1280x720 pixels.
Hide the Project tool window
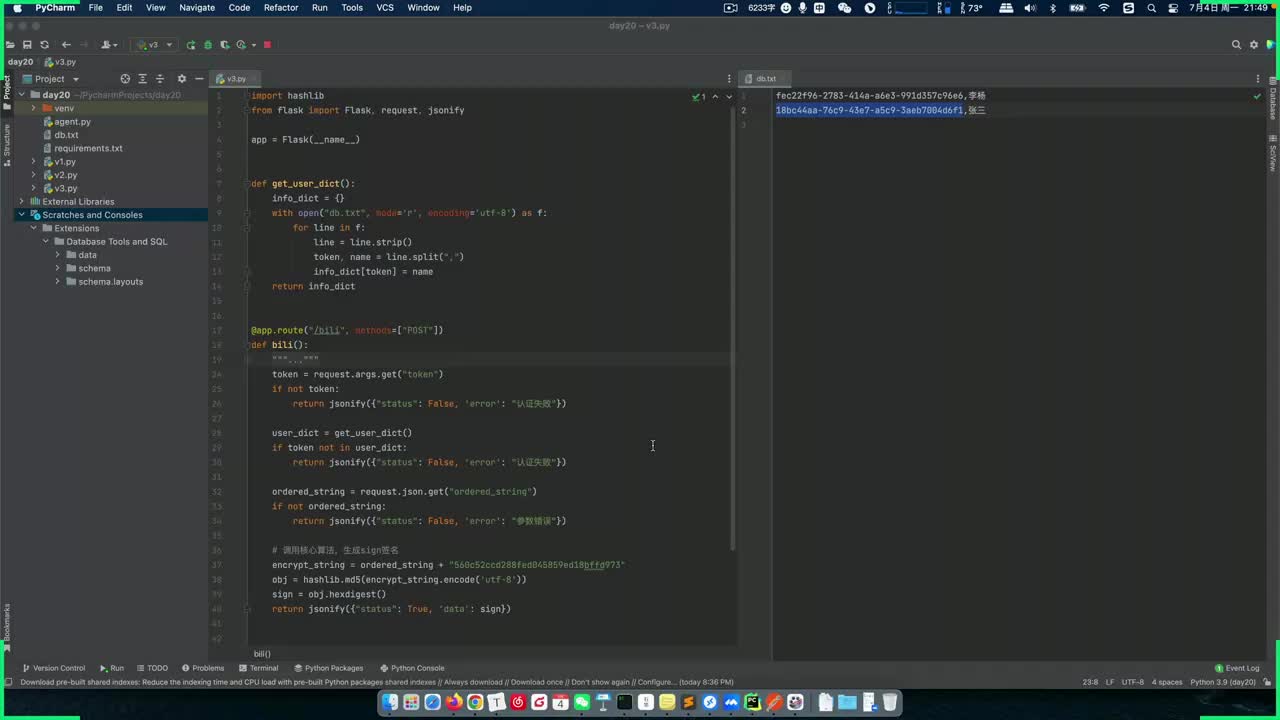click(199, 79)
